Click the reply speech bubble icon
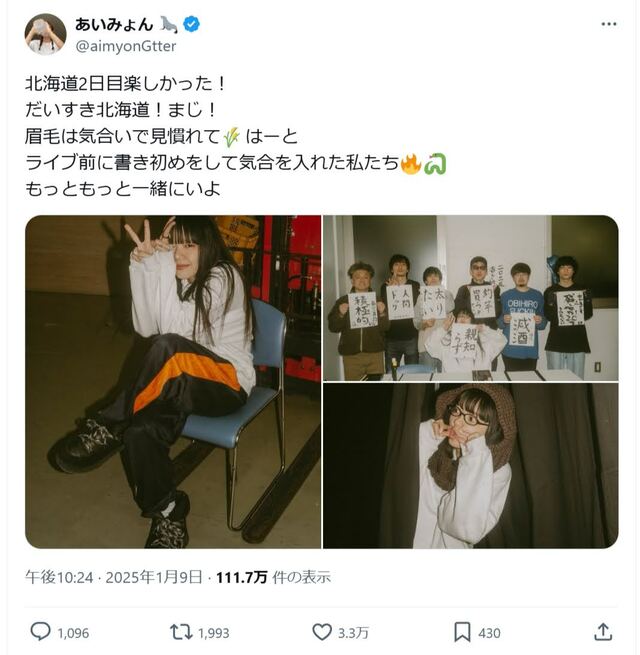Screen dimensions: 640x655 (x=41, y=632)
